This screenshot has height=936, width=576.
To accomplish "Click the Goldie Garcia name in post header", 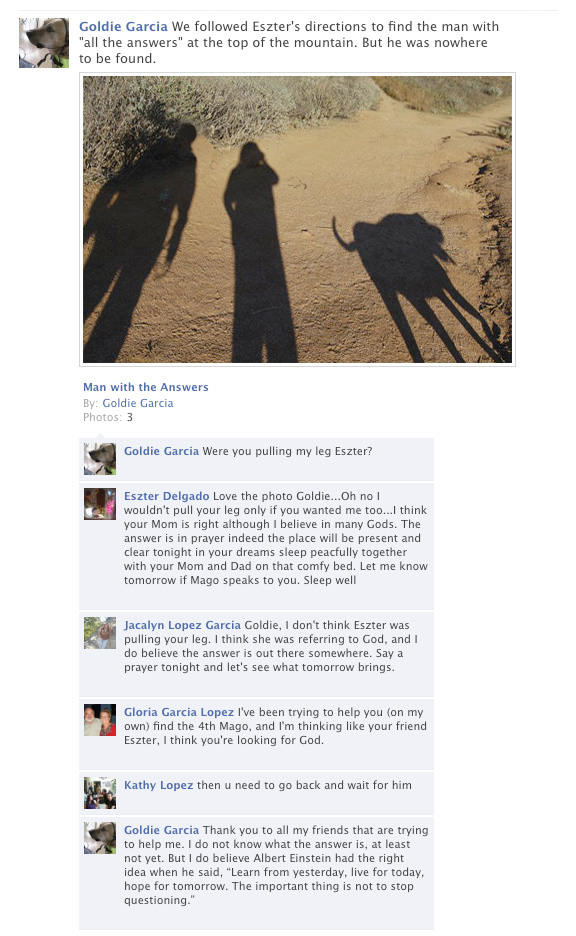I will (123, 26).
